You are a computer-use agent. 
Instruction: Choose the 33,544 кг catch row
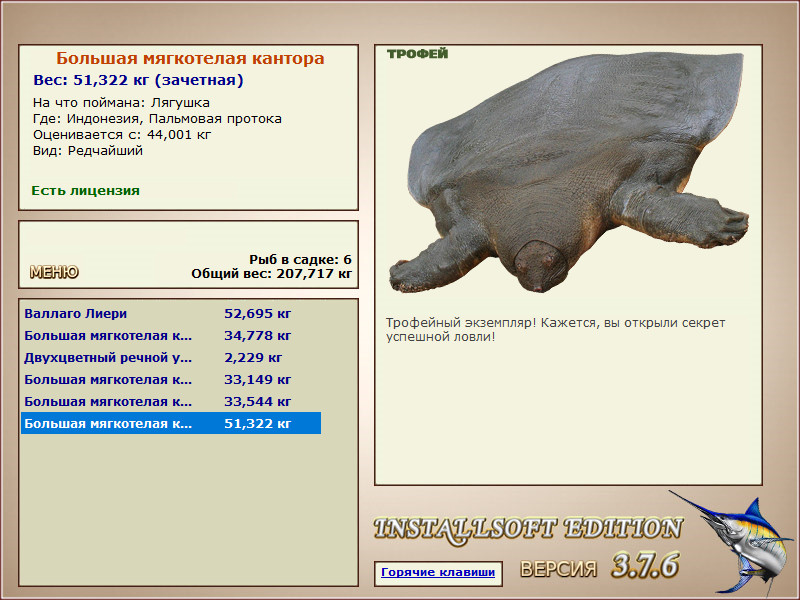coord(171,402)
